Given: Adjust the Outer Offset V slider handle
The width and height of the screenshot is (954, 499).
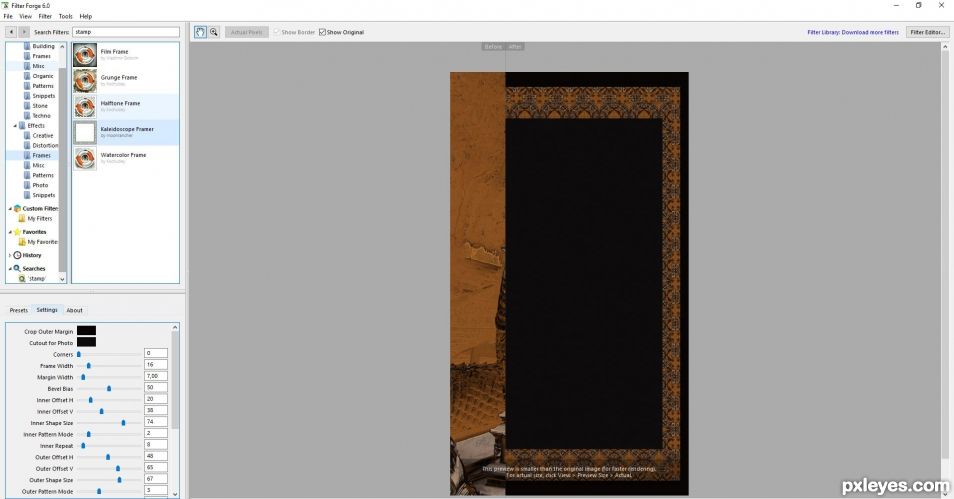Looking at the screenshot, I should (x=118, y=469).
